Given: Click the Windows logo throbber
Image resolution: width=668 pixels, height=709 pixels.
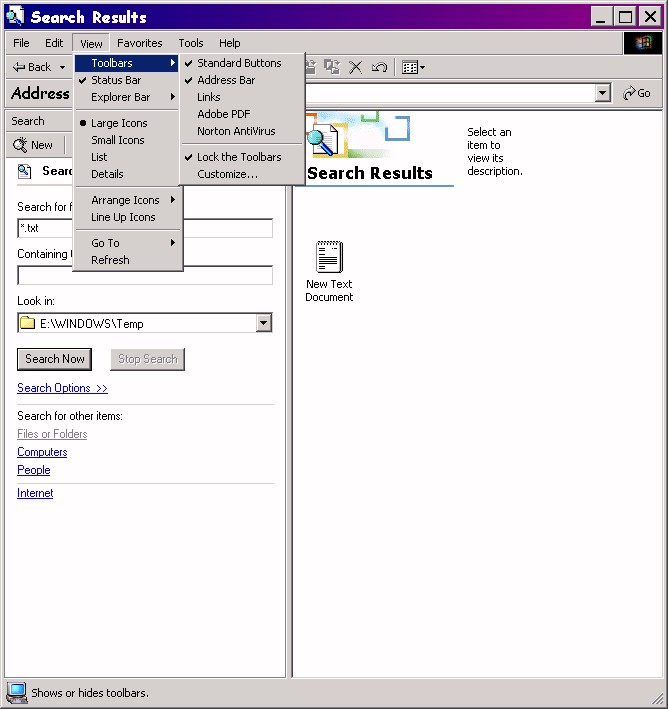Looking at the screenshot, I should pyautogui.click(x=643, y=43).
